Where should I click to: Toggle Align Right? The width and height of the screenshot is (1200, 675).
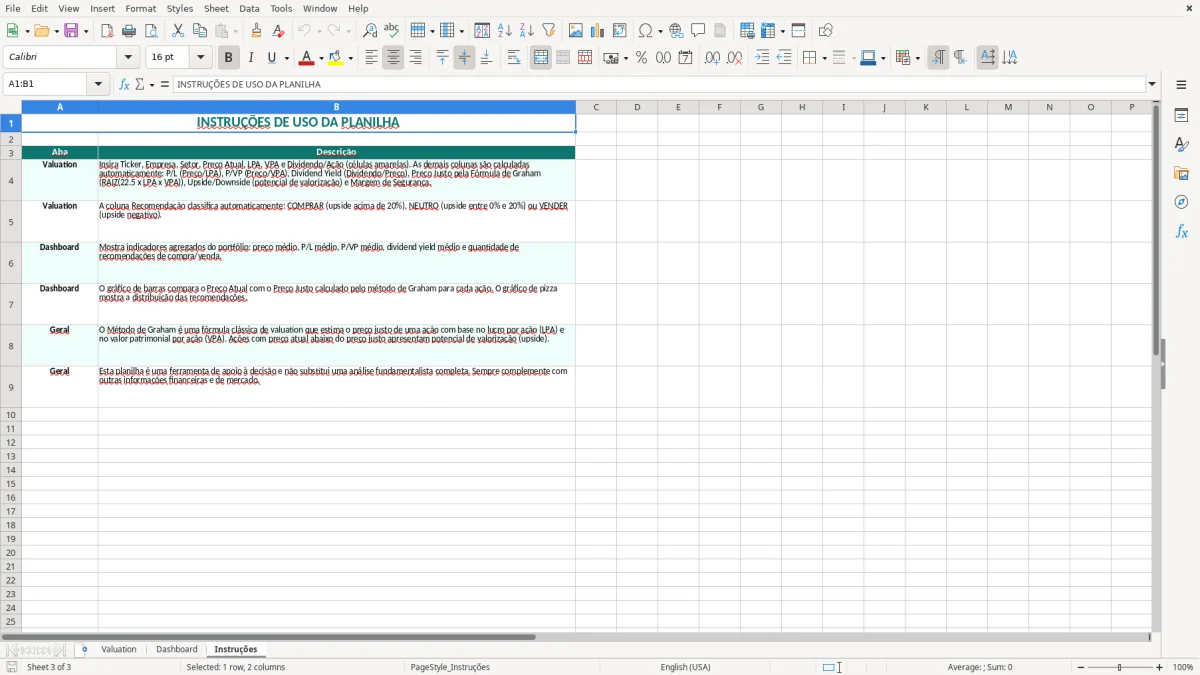(x=416, y=58)
